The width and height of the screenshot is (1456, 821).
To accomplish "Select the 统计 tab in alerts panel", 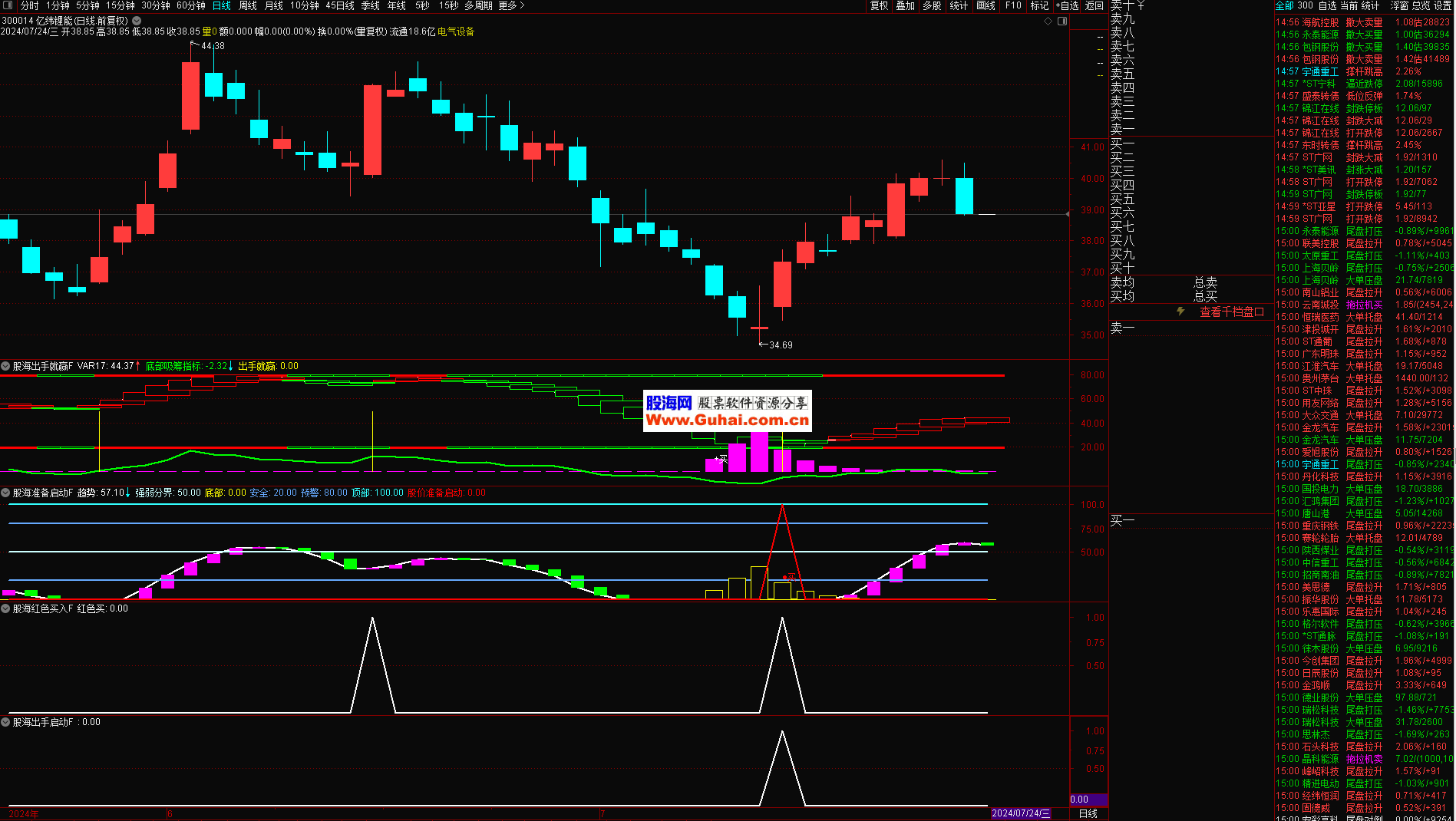I will (1370, 5).
